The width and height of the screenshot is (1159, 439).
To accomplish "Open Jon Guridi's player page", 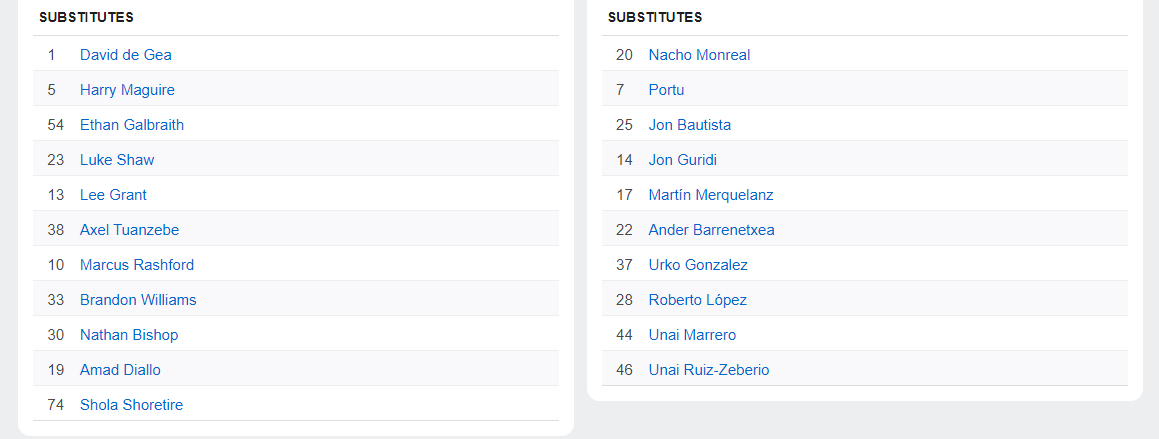I will pos(682,160).
